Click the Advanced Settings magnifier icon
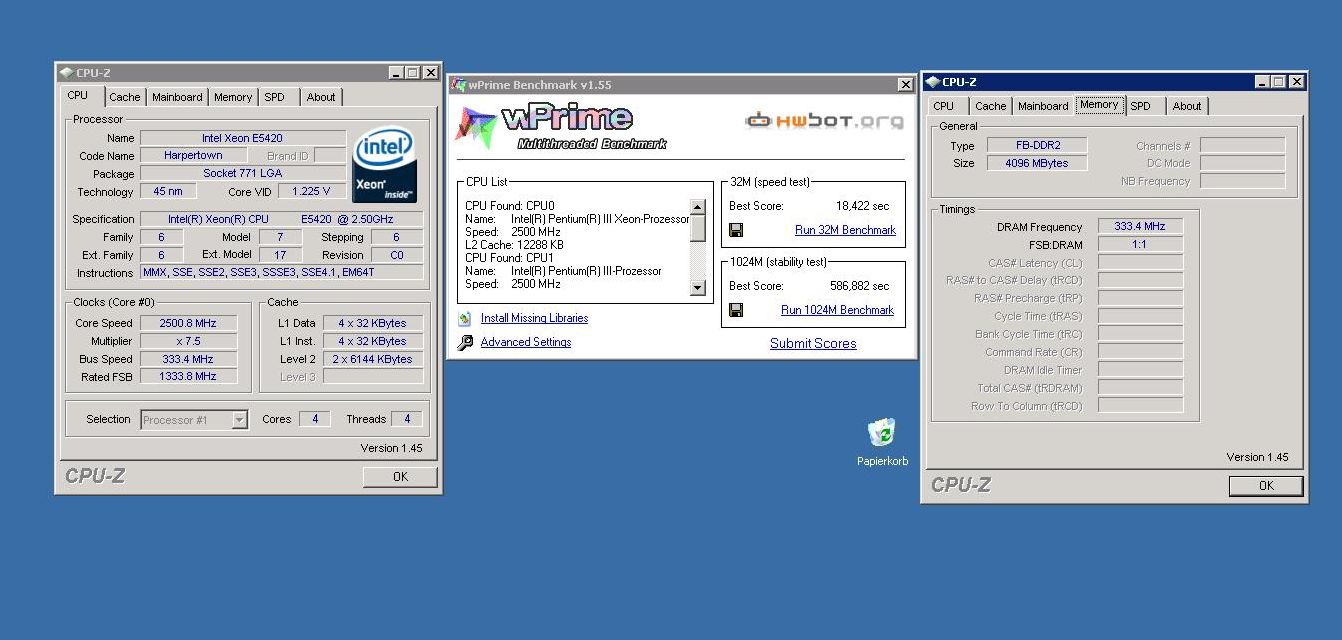 pos(465,342)
